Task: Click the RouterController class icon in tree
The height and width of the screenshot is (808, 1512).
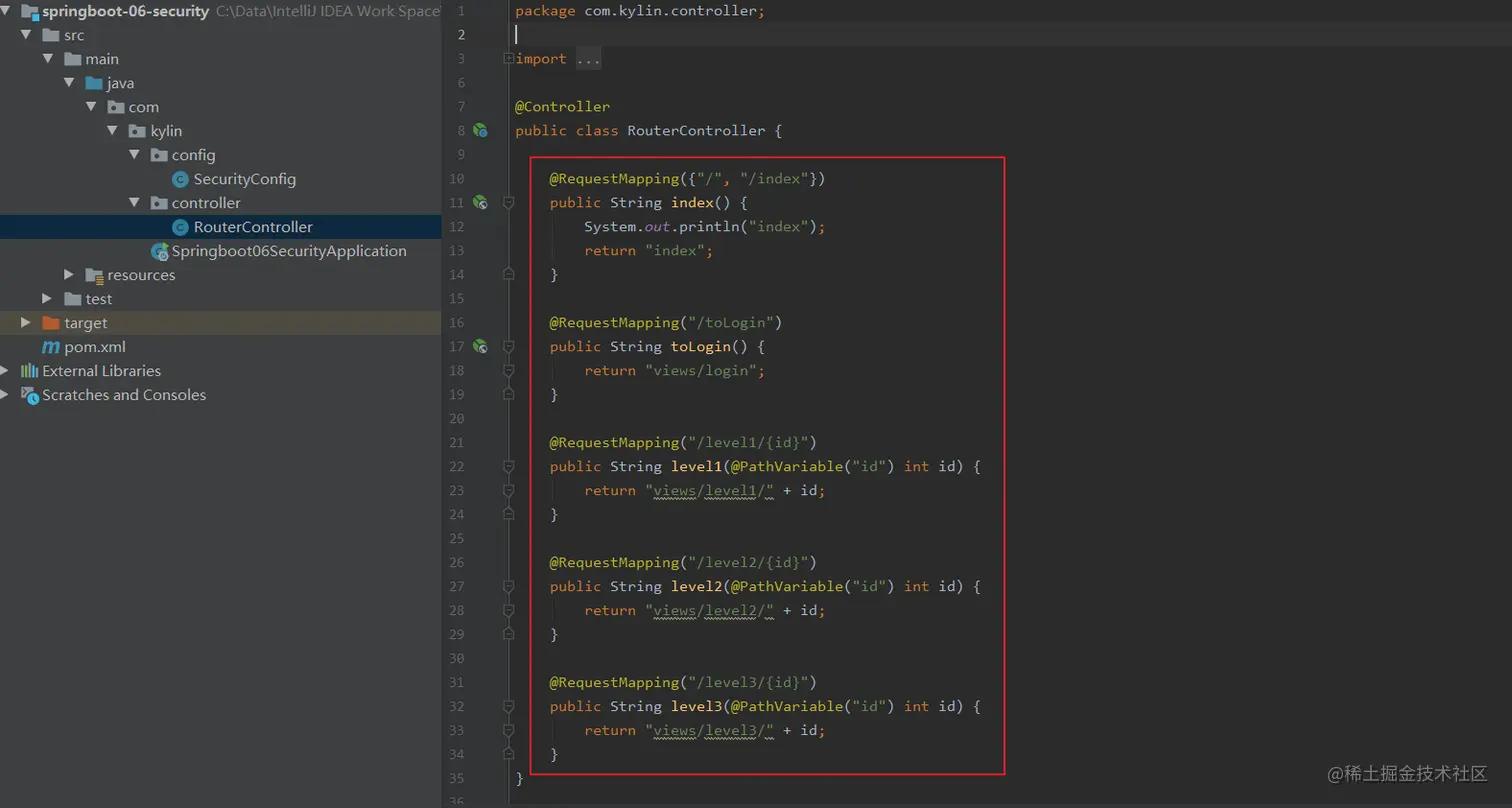Action: 180,227
